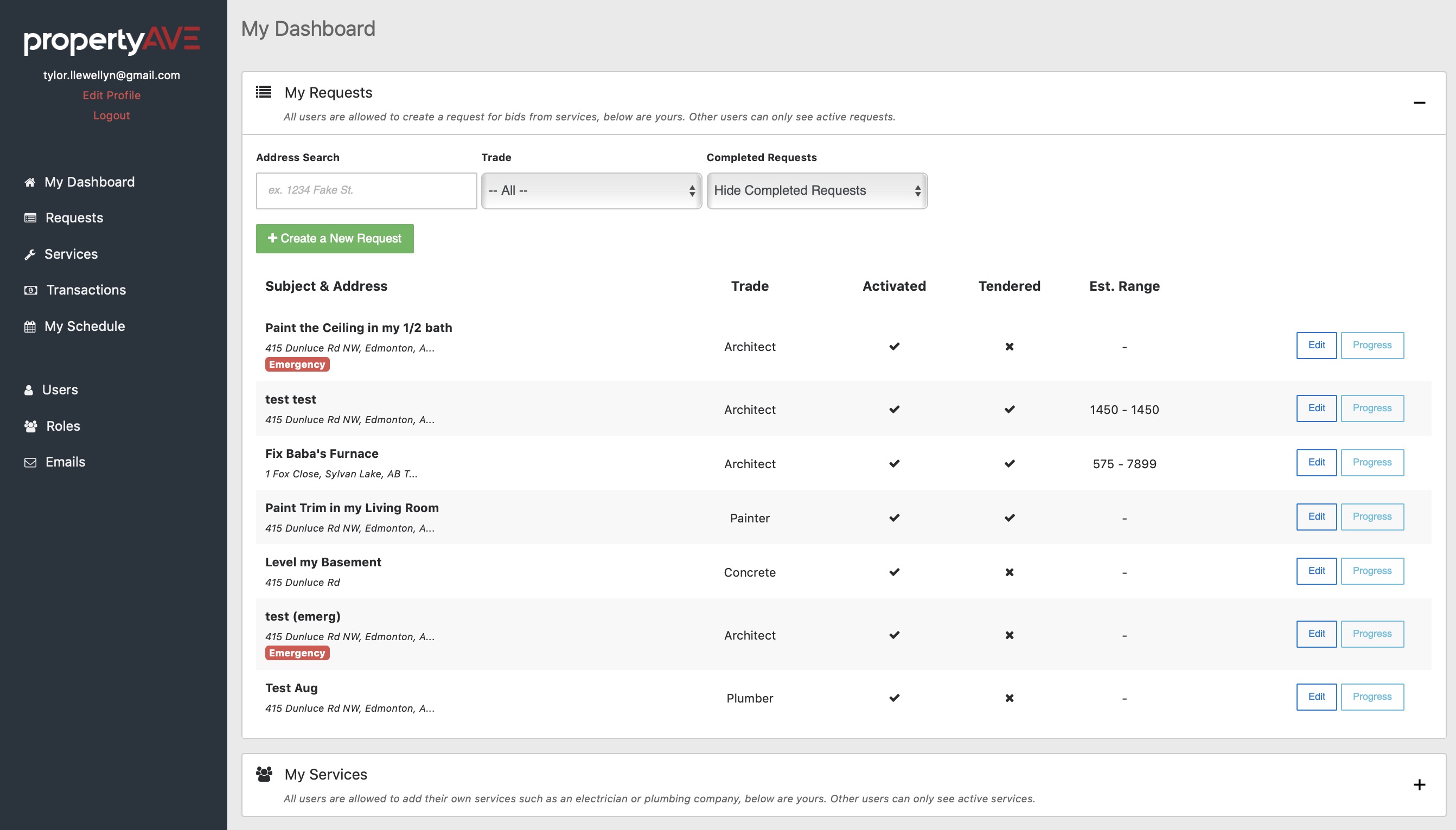Click the Edit Profile link
The width and height of the screenshot is (1456, 830).
pyautogui.click(x=111, y=95)
